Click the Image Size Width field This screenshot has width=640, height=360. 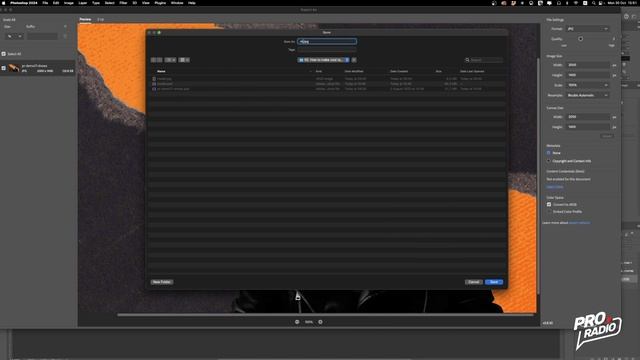point(588,65)
